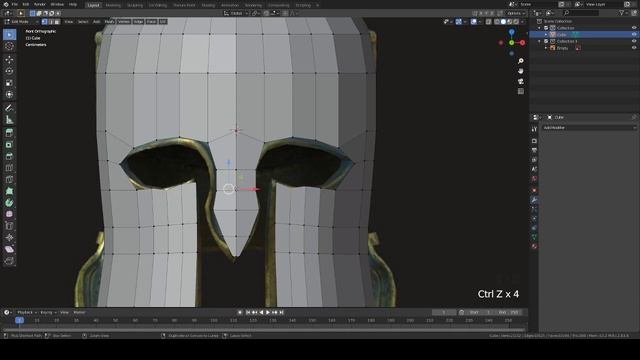Click the Blender logo icon
Viewport: 640px width, 360px height.
pyautogui.click(x=6, y=4)
